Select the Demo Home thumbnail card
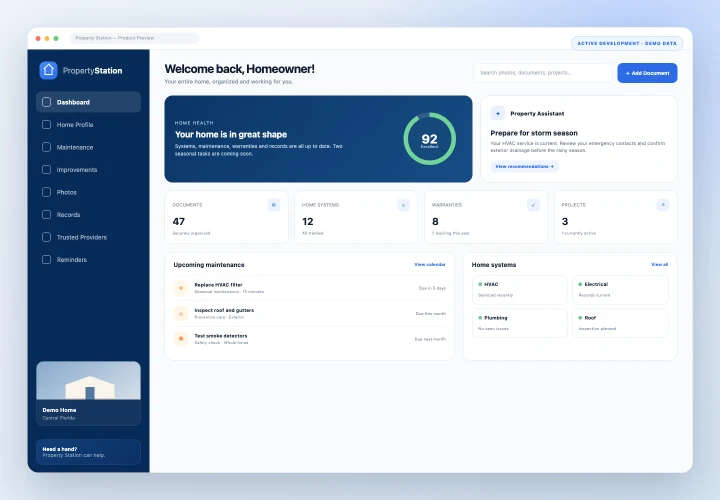The width and height of the screenshot is (720, 500). (88, 393)
